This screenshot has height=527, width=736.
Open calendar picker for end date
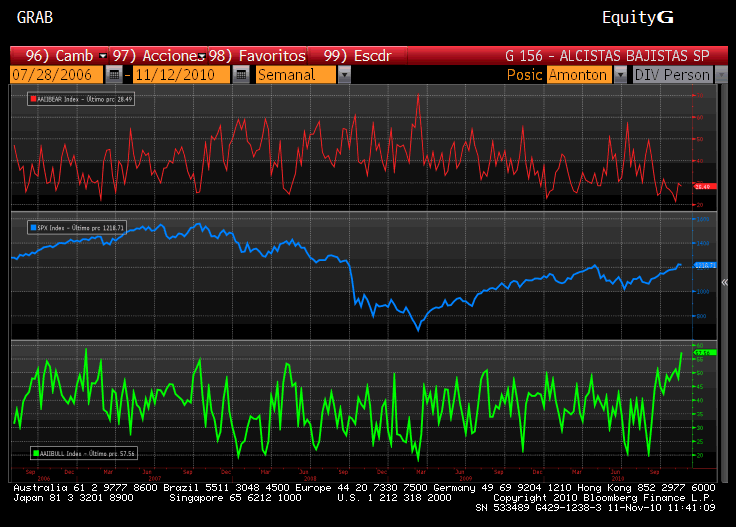(x=241, y=75)
